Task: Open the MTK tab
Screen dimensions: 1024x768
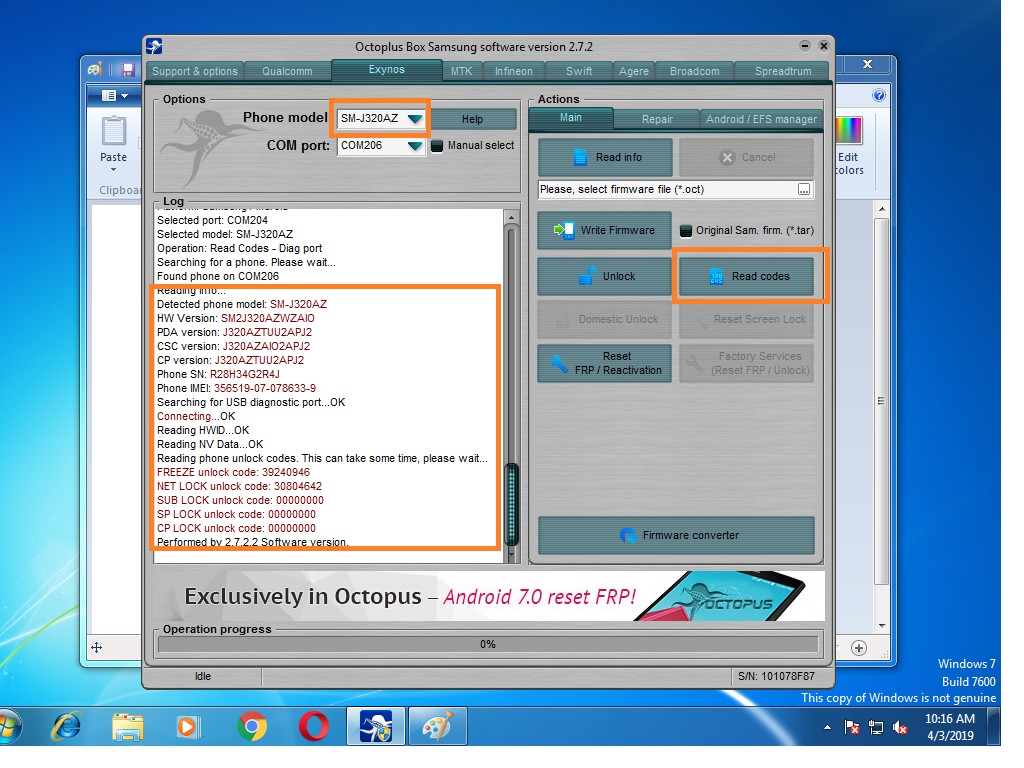Action: coord(461,71)
